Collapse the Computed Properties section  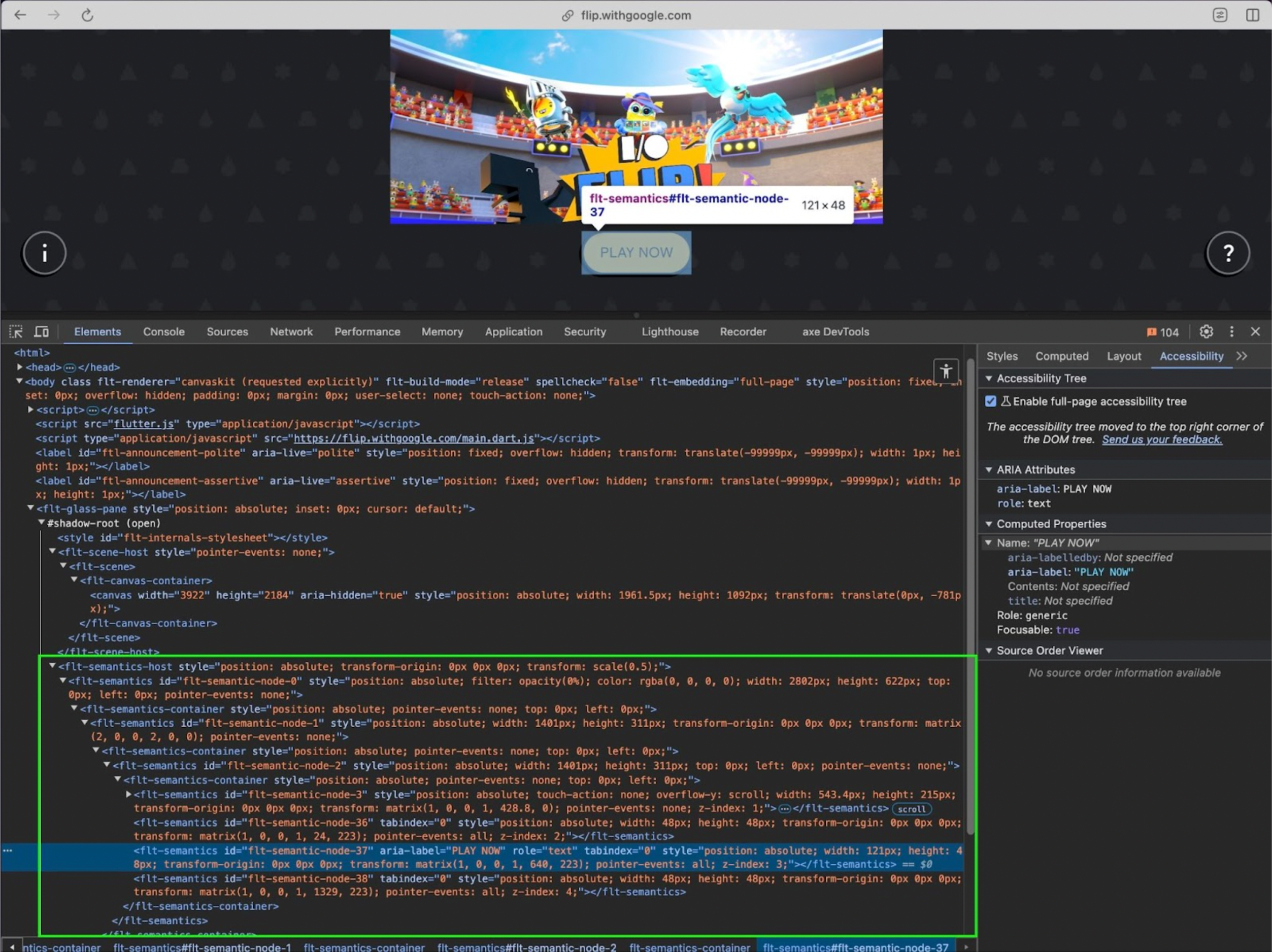pos(988,524)
